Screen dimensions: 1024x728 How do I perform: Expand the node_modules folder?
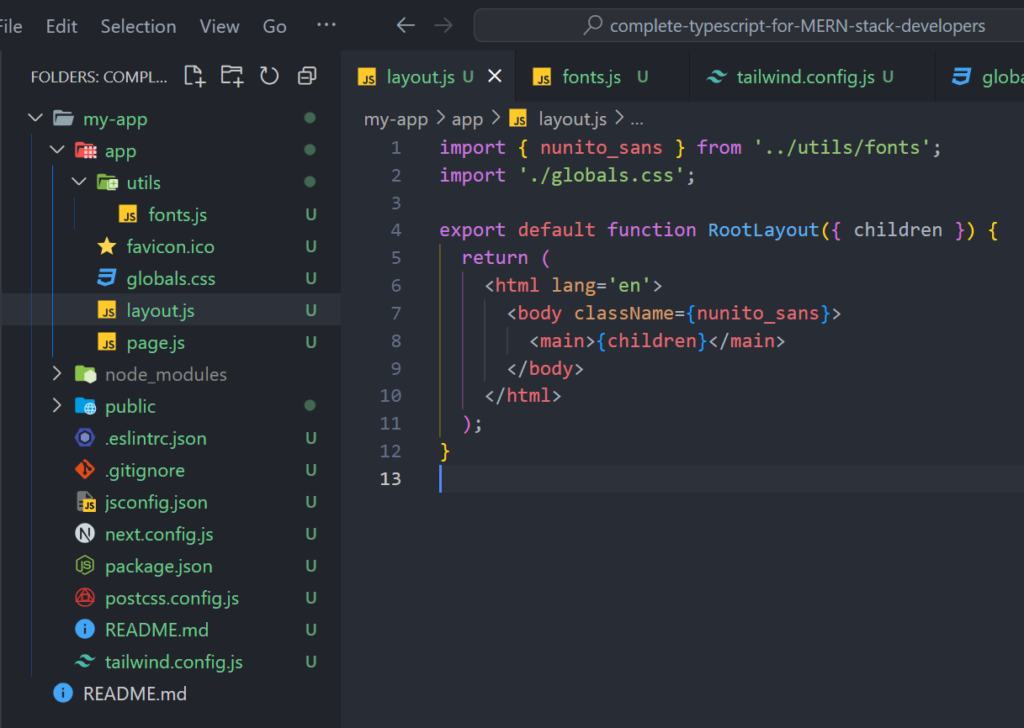(58, 374)
